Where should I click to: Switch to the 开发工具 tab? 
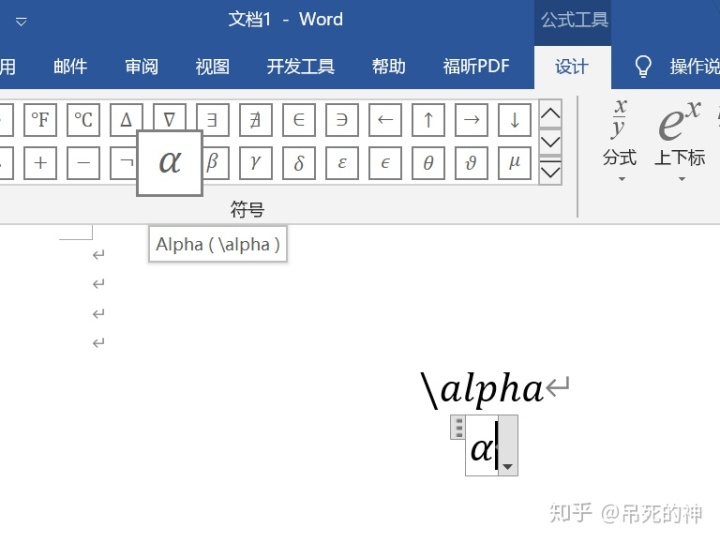coord(300,67)
